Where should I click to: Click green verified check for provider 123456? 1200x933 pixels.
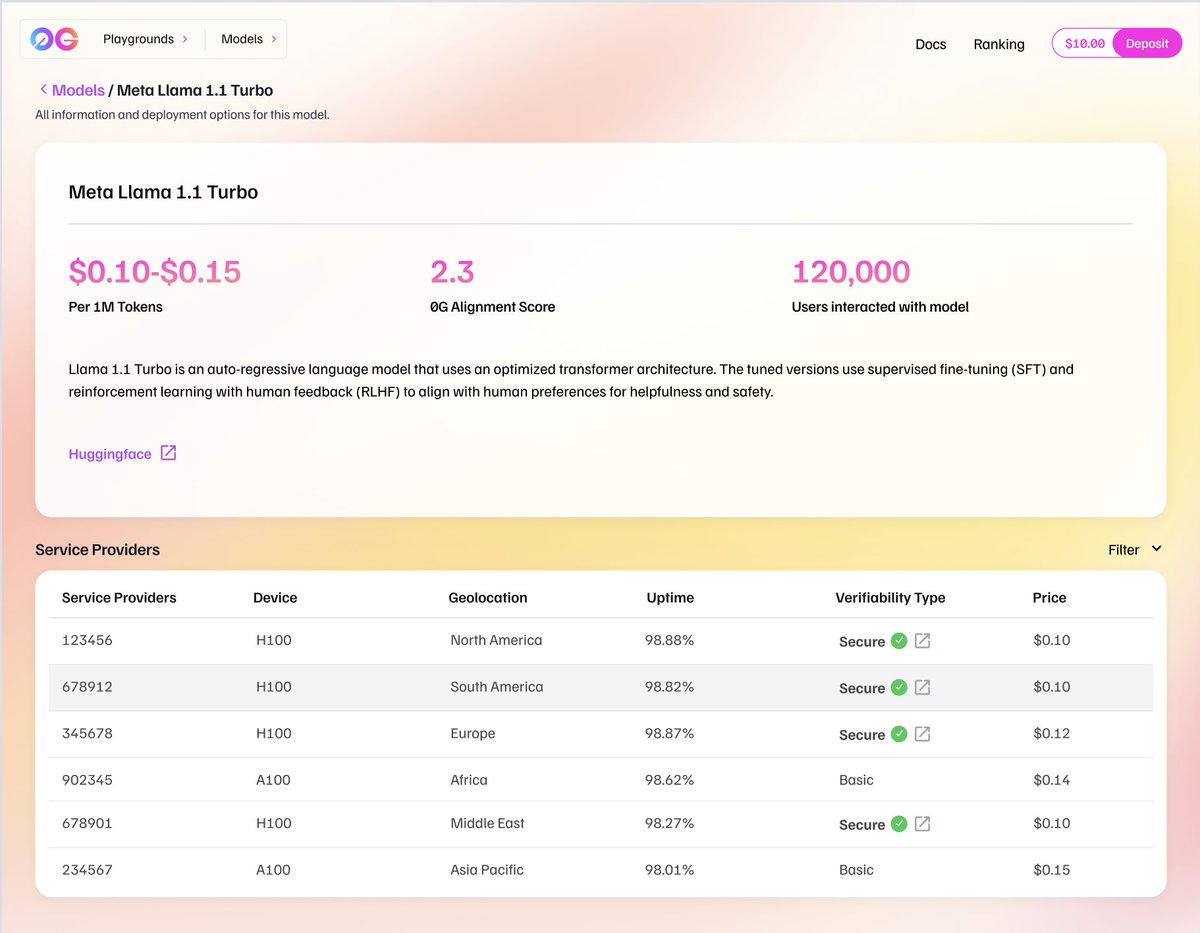[899, 641]
